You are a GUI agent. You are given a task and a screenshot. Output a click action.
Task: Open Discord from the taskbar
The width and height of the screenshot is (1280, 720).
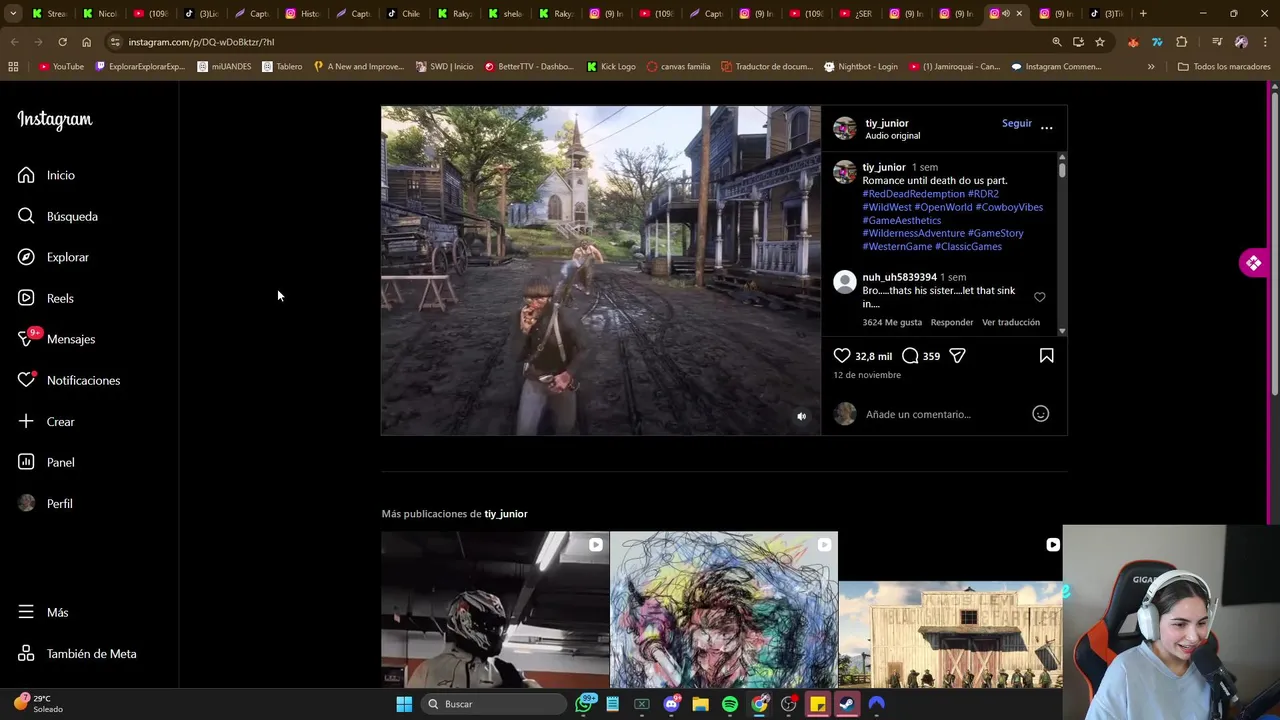point(671,704)
